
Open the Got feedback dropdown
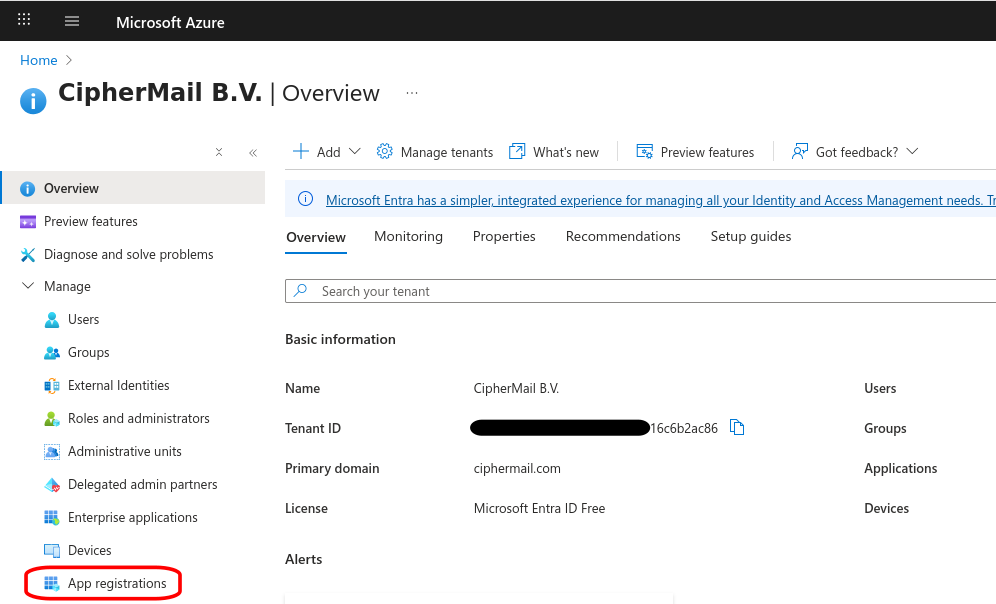pyautogui.click(x=855, y=151)
